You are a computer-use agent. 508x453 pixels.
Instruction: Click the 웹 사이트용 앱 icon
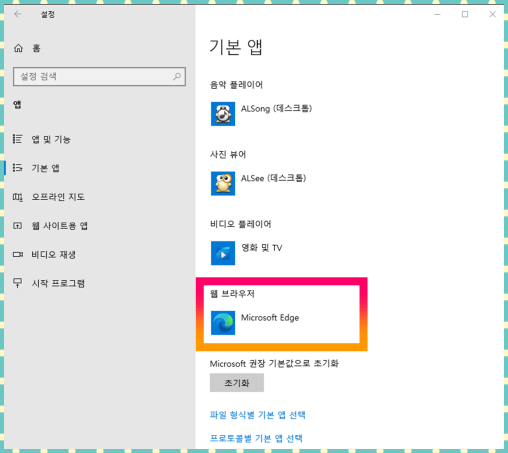pyautogui.click(x=17, y=226)
